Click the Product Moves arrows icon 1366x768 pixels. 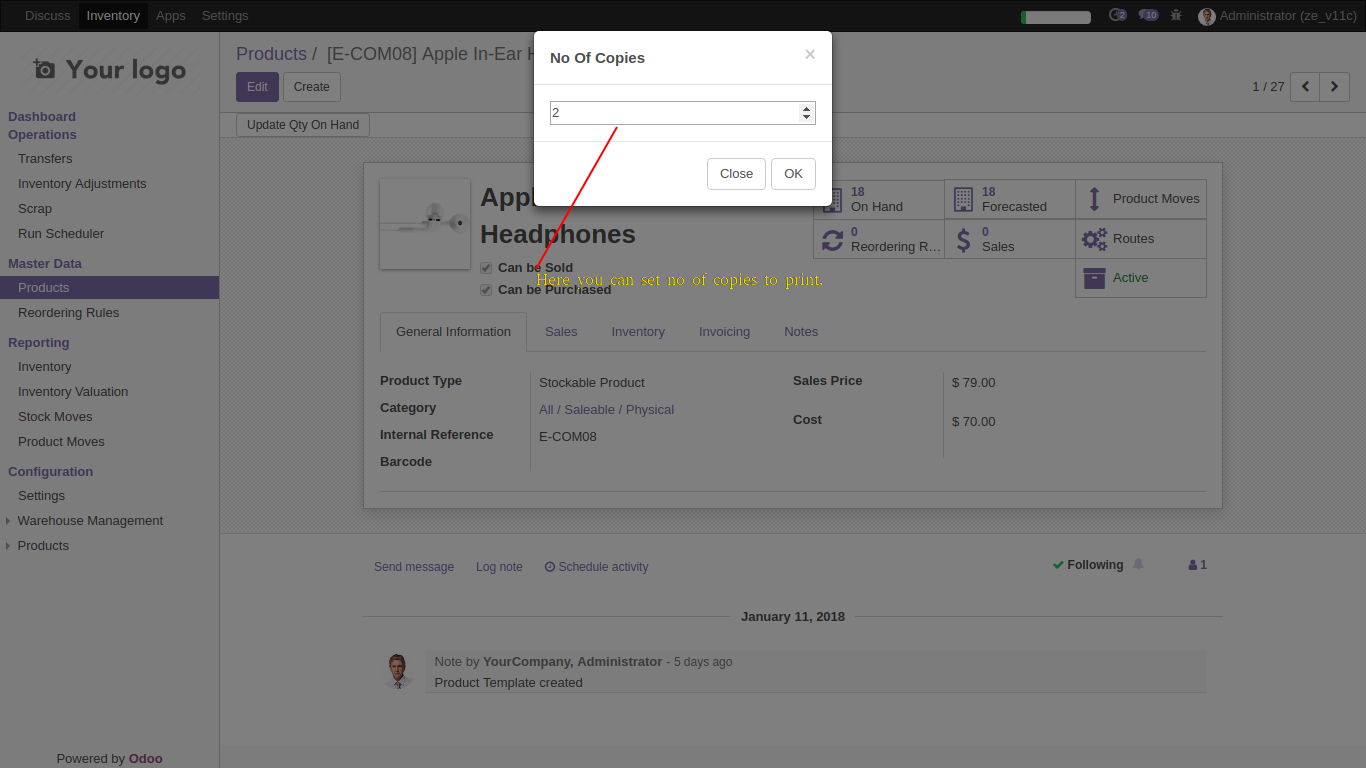coord(1094,199)
